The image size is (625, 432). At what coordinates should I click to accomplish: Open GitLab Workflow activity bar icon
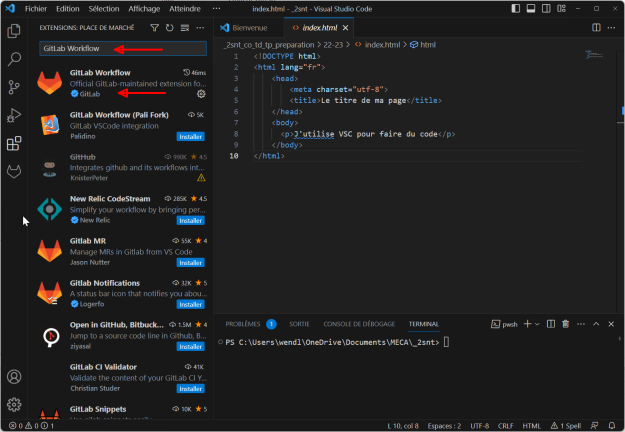(14, 172)
